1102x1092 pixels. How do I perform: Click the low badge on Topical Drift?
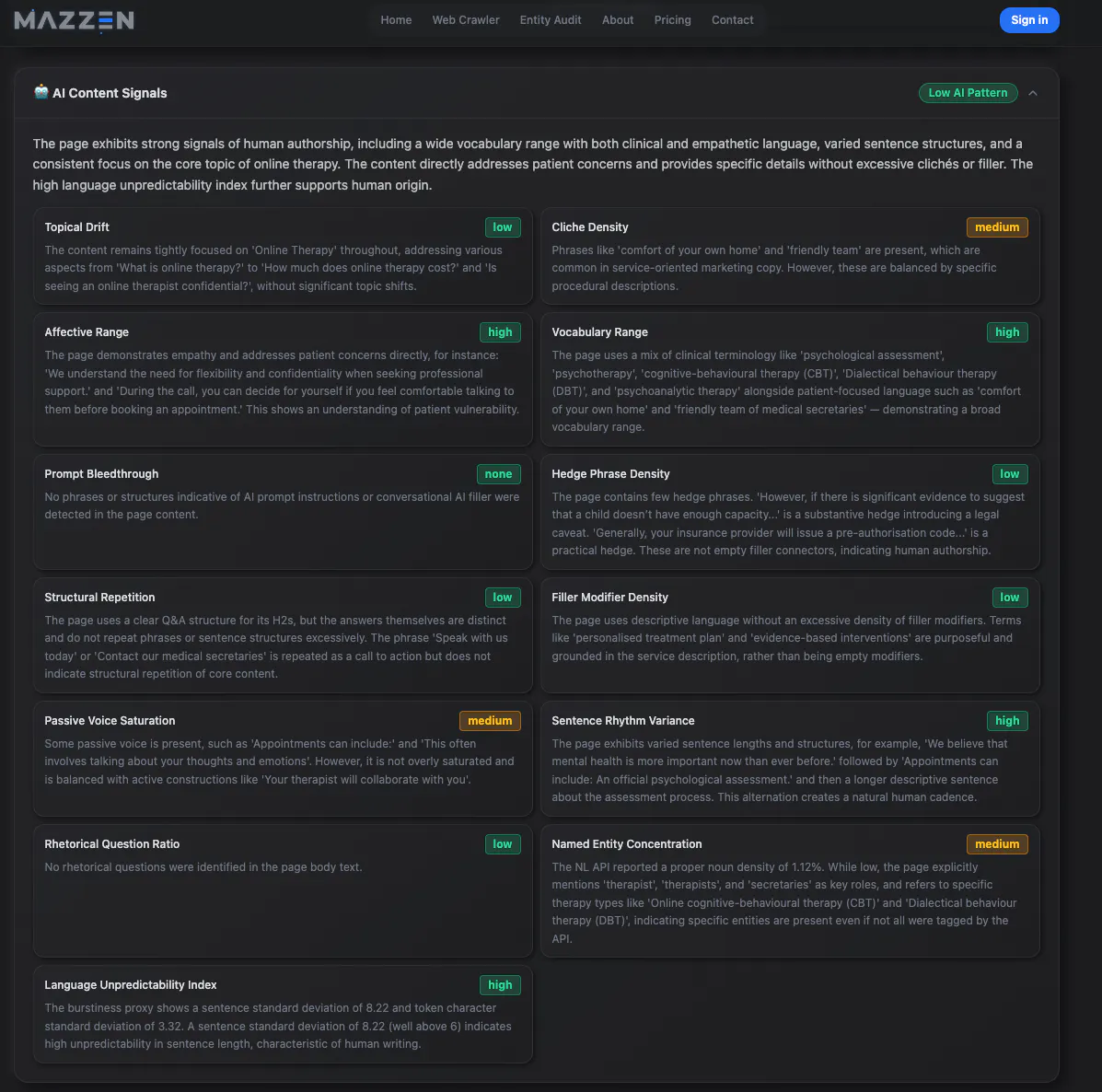pos(502,227)
